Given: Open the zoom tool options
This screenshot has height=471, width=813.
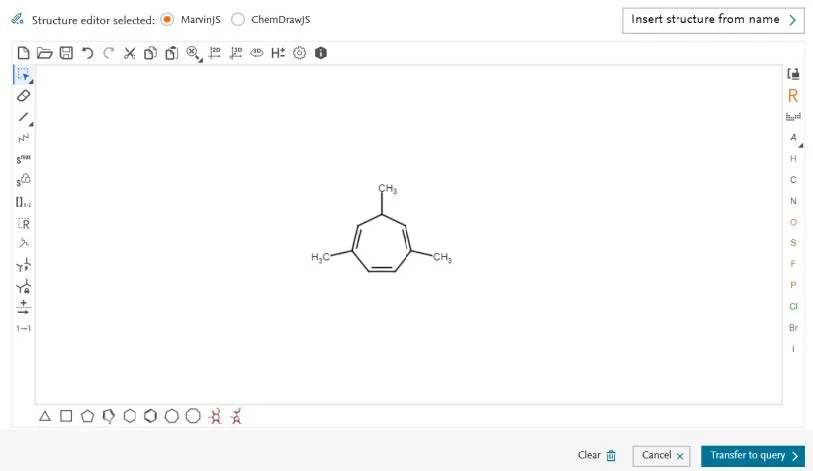Looking at the screenshot, I should point(194,53).
